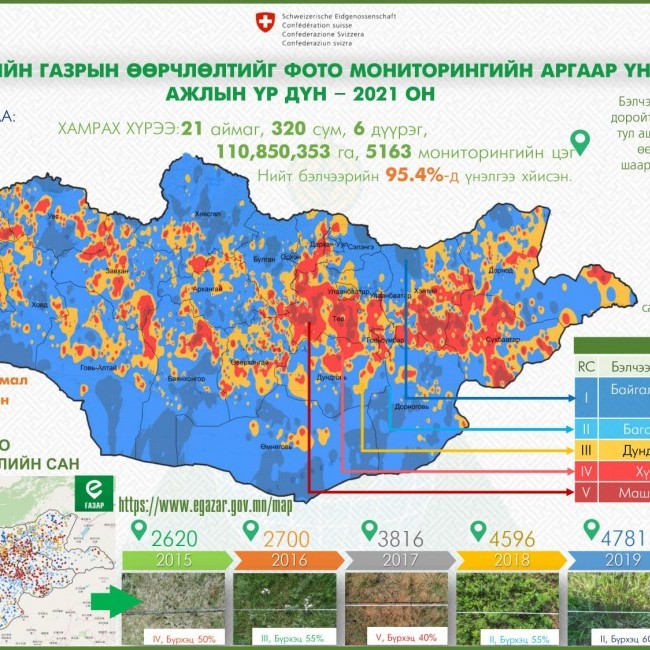Click the Баянхонгор province label

(x=186, y=378)
